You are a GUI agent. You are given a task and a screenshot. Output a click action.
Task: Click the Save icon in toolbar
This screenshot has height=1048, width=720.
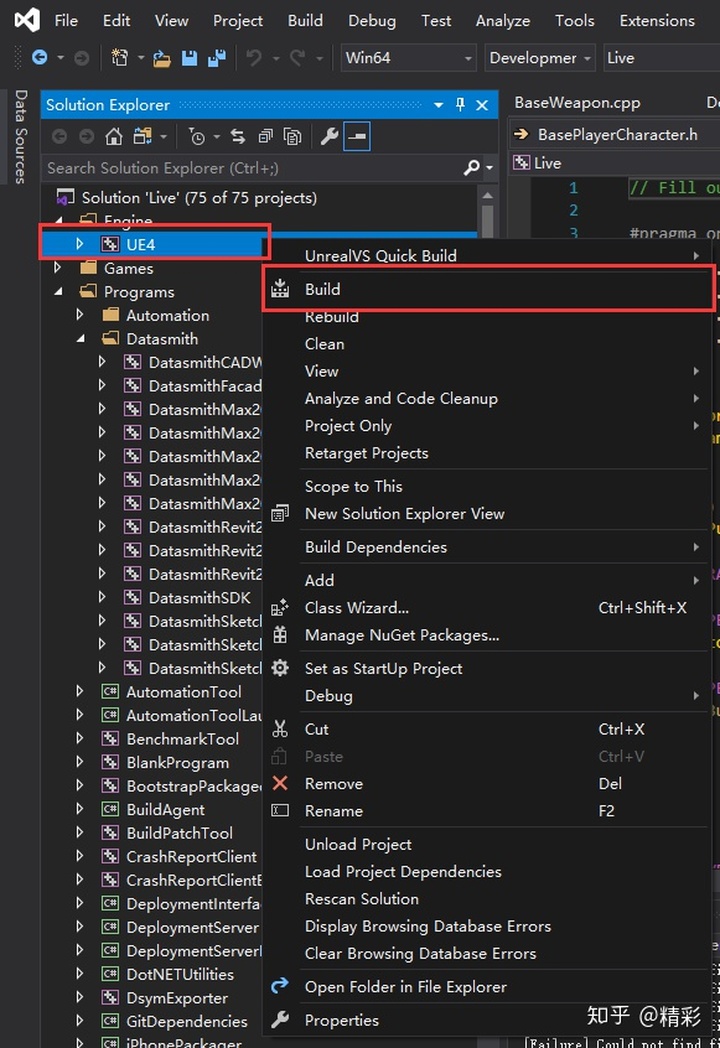(190, 58)
